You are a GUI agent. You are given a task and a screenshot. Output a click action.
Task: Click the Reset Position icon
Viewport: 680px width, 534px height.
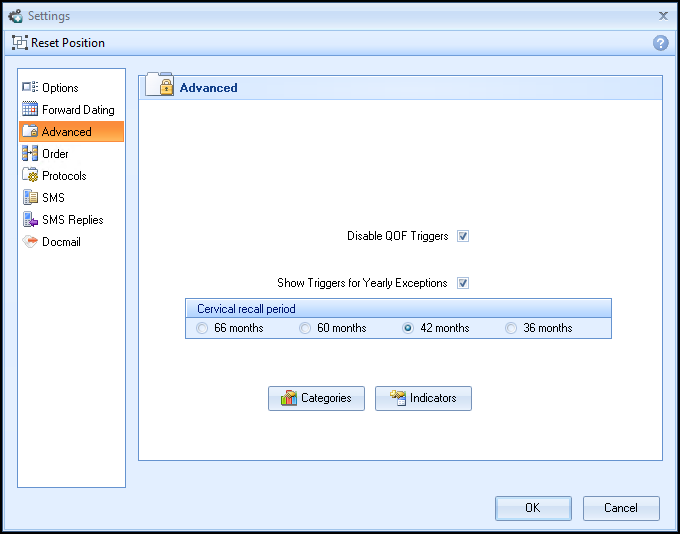pos(19,43)
